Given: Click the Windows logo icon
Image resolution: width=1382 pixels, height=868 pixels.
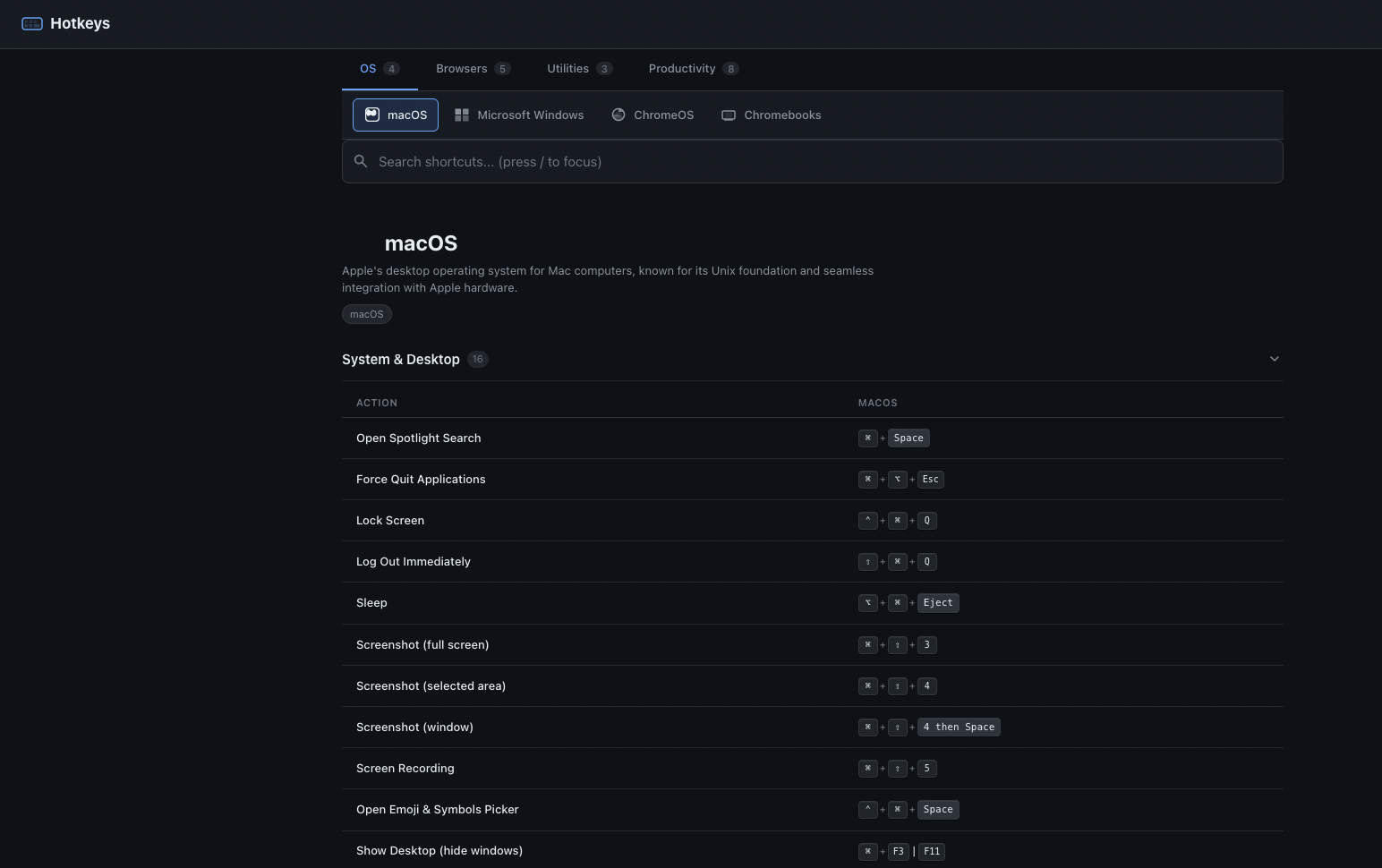Looking at the screenshot, I should pos(462,115).
